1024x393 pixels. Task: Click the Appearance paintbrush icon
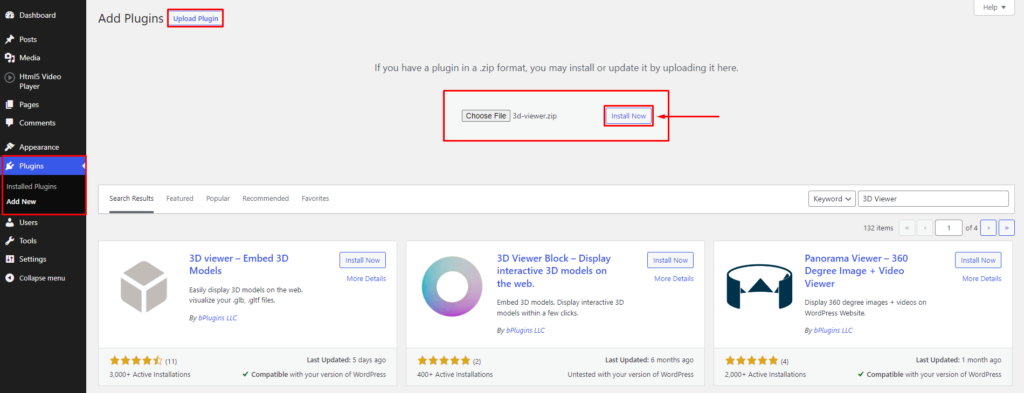point(10,147)
